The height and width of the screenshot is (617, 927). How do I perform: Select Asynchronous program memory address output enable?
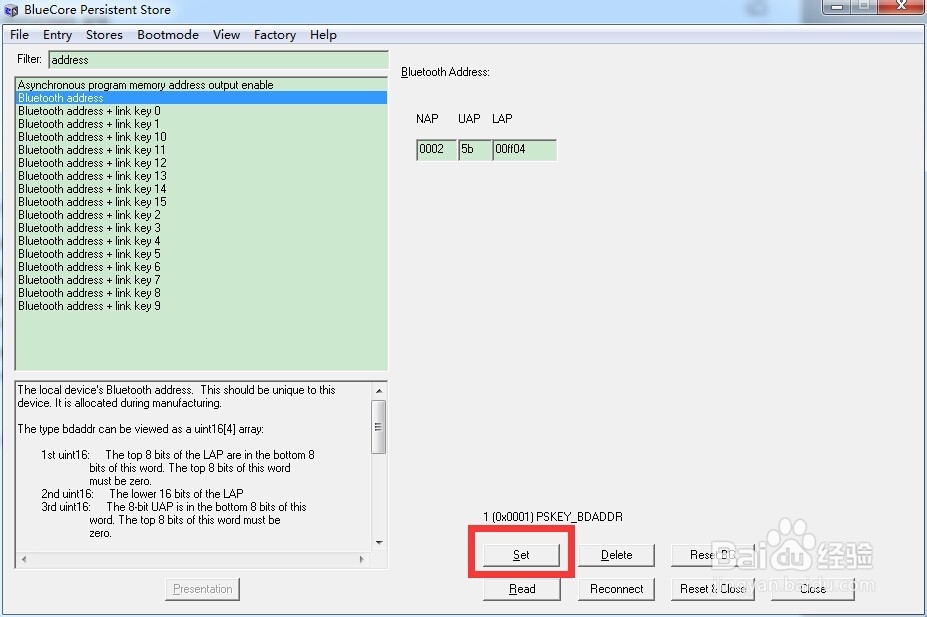(x=201, y=85)
